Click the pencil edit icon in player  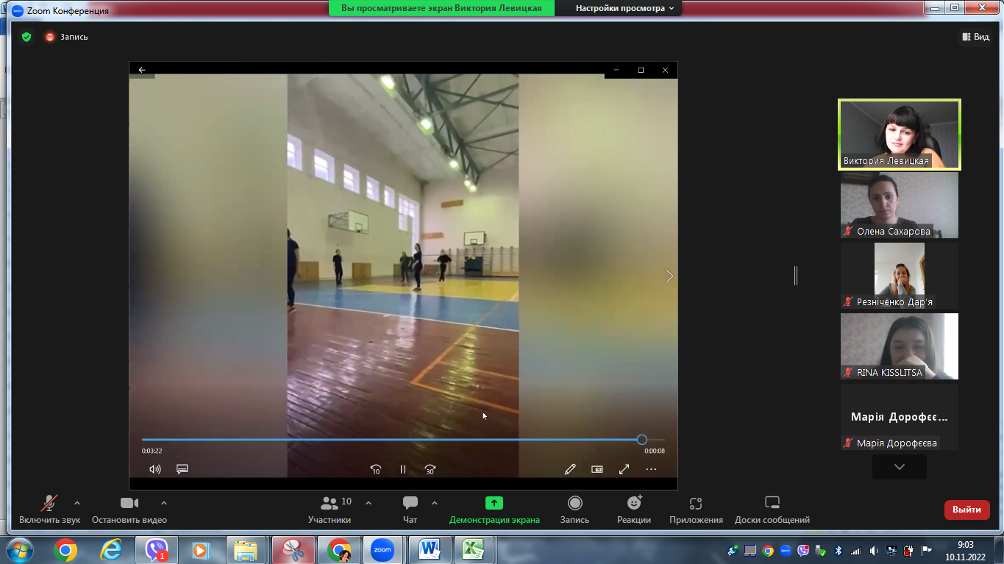click(x=570, y=469)
